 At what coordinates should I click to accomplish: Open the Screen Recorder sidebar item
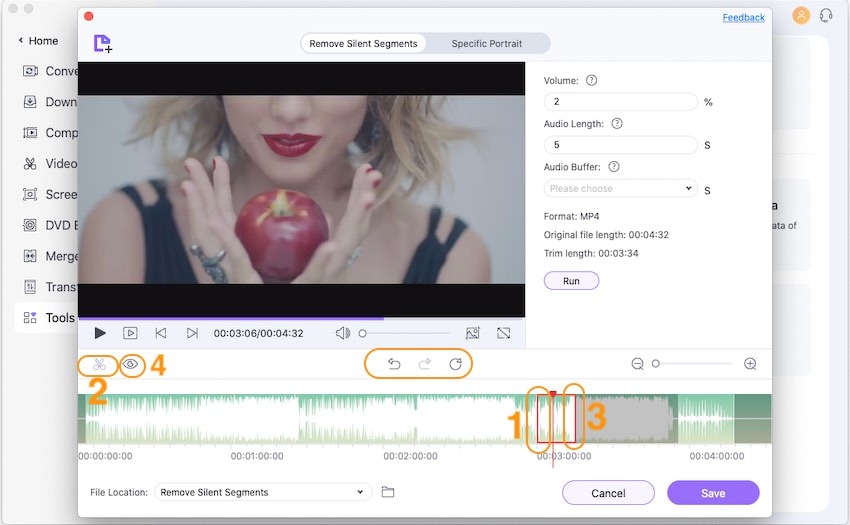click(x=50, y=194)
